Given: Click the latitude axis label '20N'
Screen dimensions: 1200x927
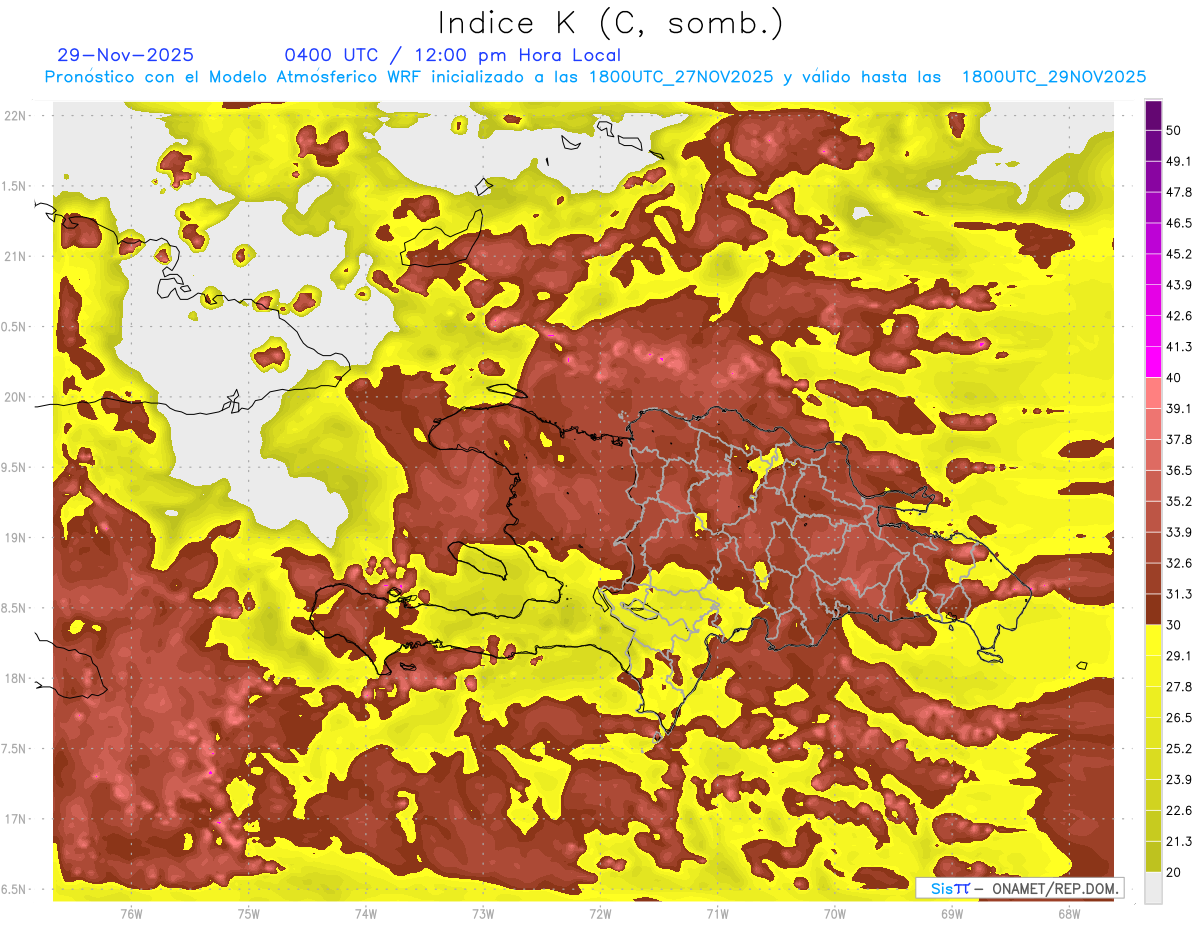Looking at the screenshot, I should (15, 397).
